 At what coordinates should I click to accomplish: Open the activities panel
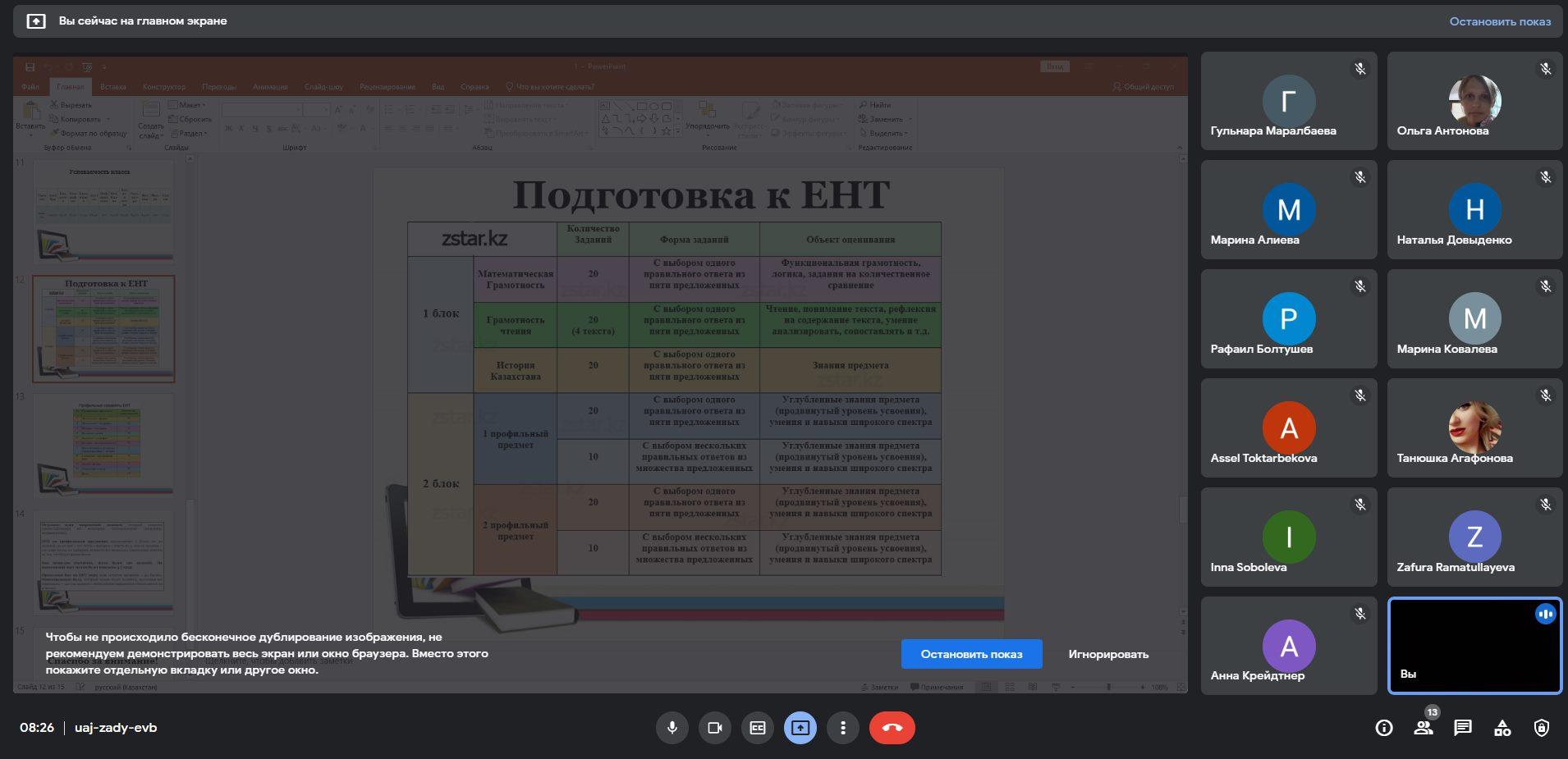point(1502,728)
